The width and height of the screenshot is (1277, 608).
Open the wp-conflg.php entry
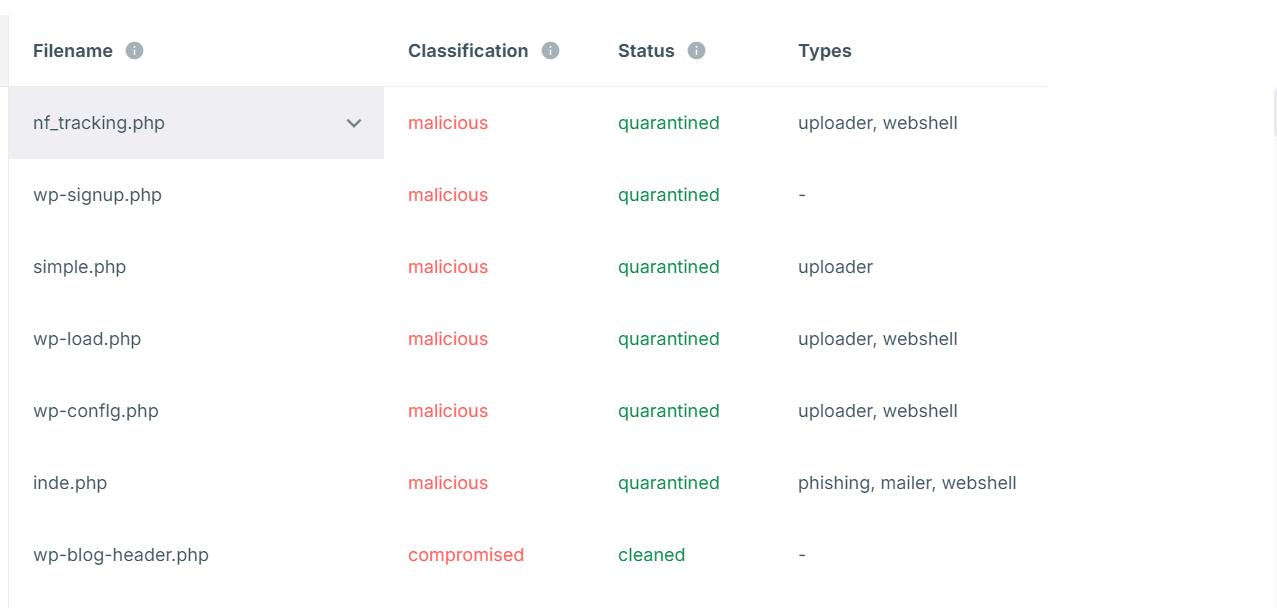click(96, 411)
